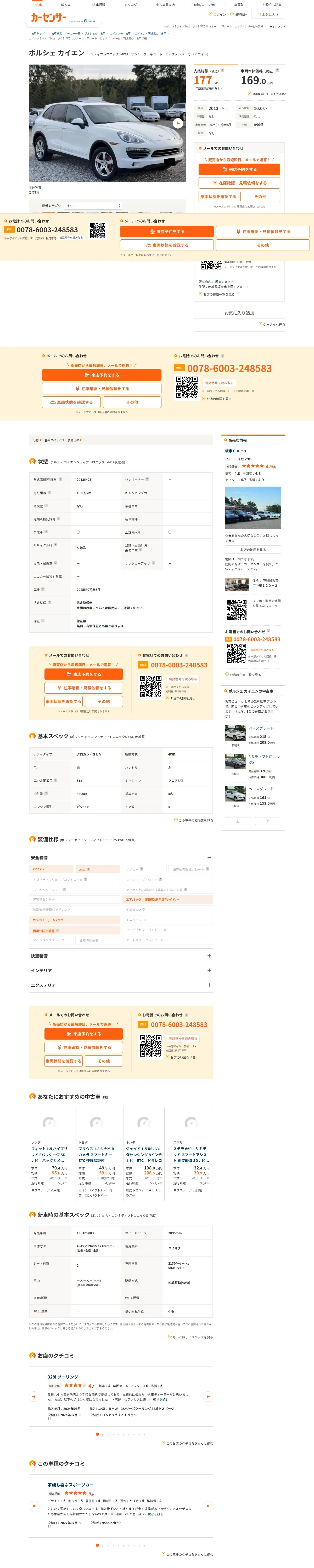Click help icon next to 車台末尾番号
This screenshot has height=1568, width=314.
pyautogui.click(x=55, y=780)
